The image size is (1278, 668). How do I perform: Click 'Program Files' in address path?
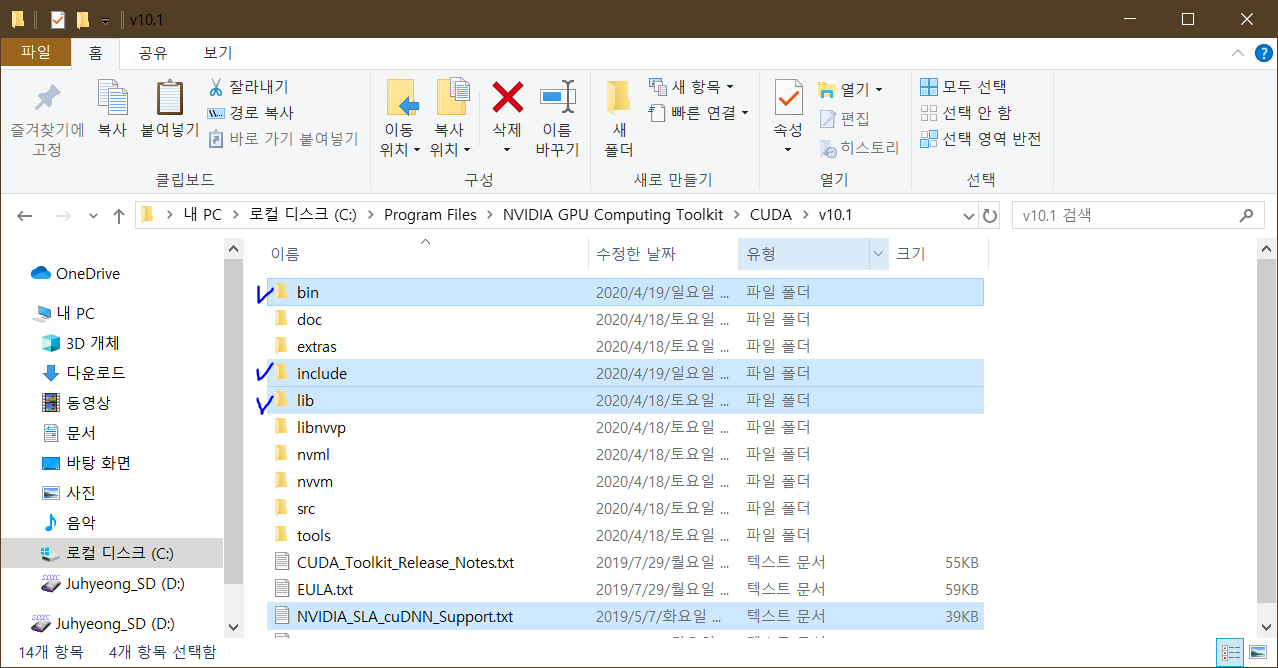430,215
